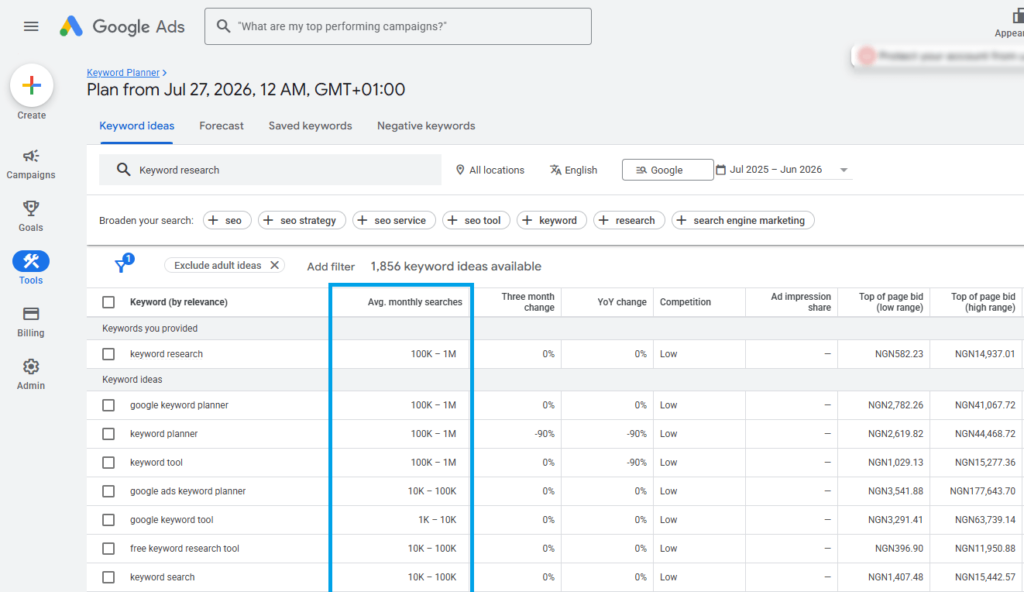
Task: Sort by Three month change column
Action: (528, 302)
